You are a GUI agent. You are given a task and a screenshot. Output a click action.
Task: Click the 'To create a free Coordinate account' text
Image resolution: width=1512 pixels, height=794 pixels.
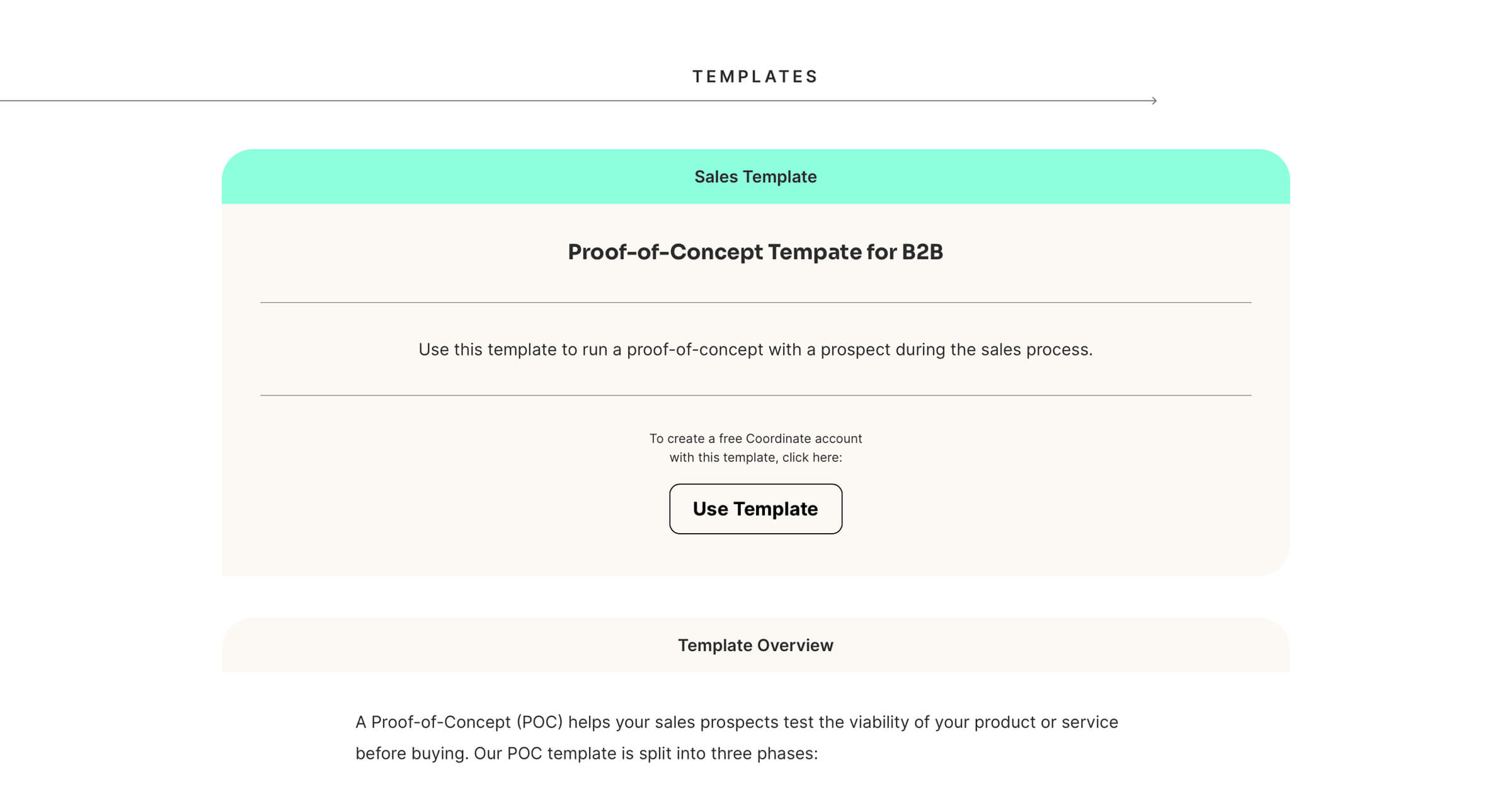click(x=755, y=439)
